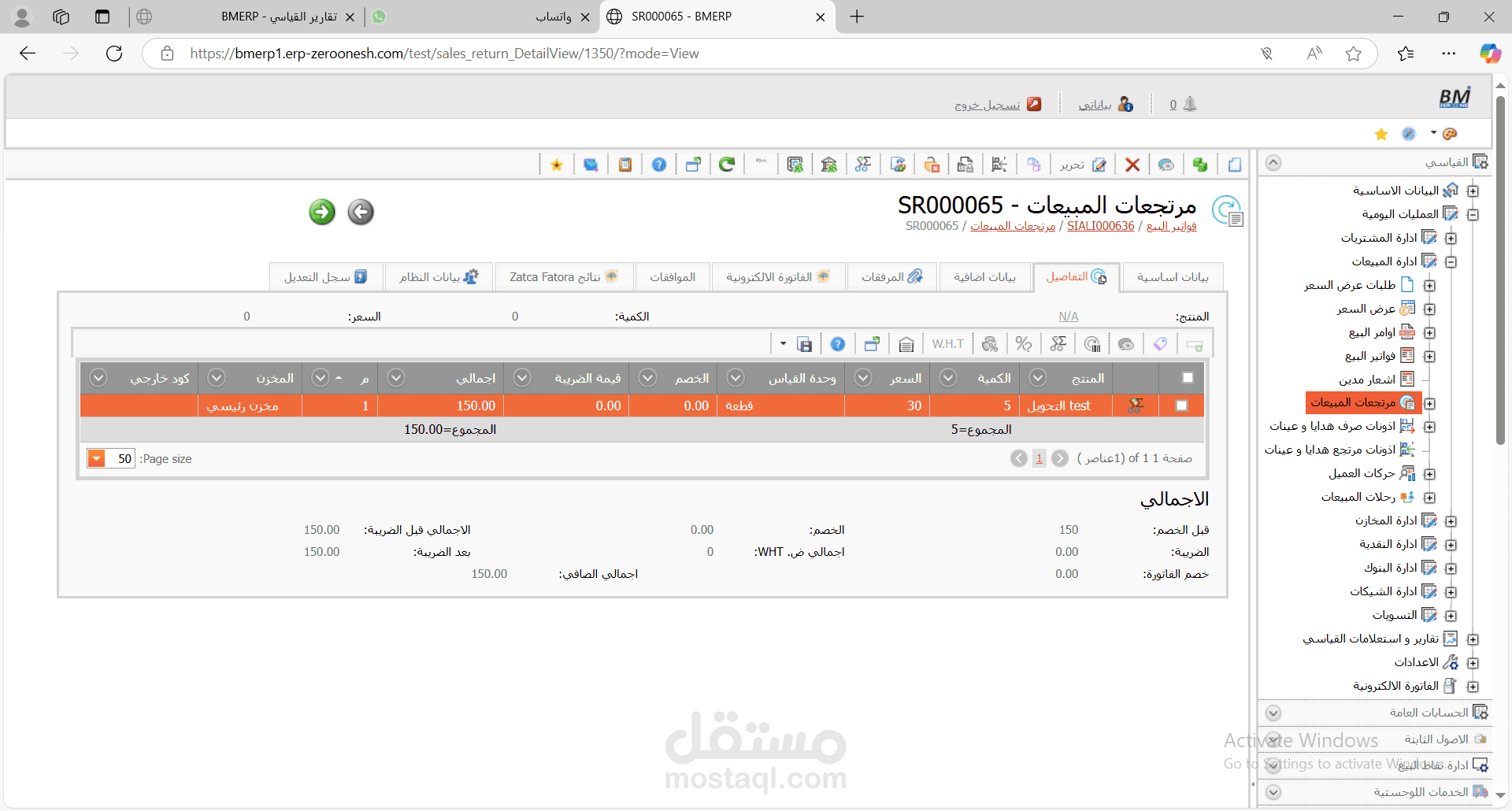
Task: Open the مرتجعات المبيعات breadcrumb link
Action: point(1013,226)
